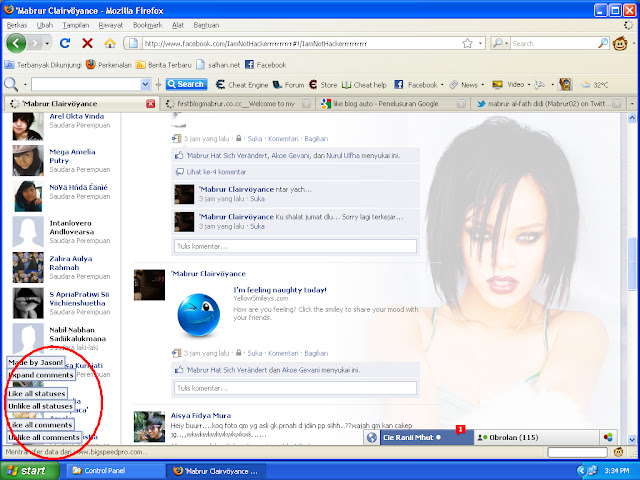The width and height of the screenshot is (640, 480).
Task: Click the blue Search toolbar button
Action: (186, 84)
